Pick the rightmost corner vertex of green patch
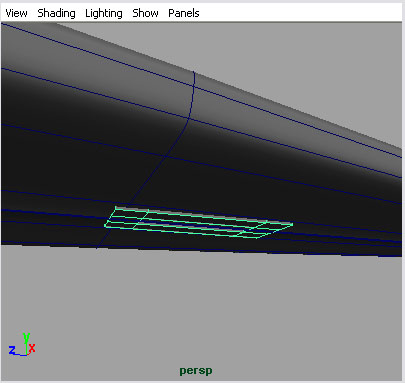 292,224
